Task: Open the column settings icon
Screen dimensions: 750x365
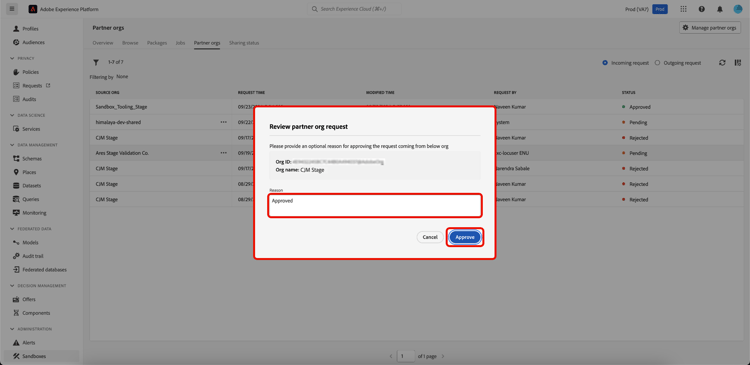Action: coord(738,63)
